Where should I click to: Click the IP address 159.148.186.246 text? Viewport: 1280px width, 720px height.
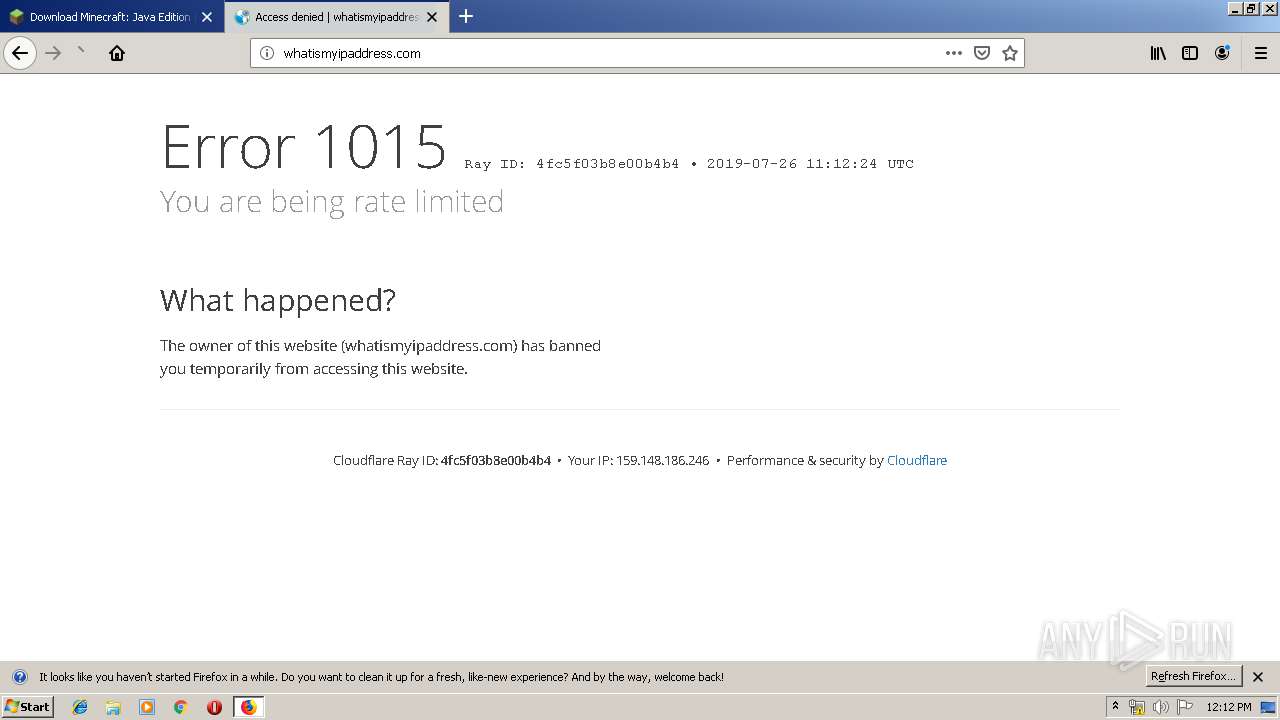[x=662, y=460]
